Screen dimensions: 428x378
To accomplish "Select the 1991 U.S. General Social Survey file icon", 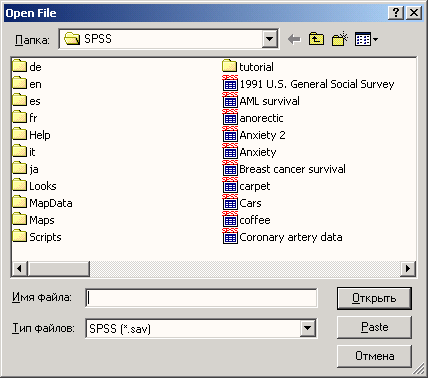I will (x=230, y=83).
